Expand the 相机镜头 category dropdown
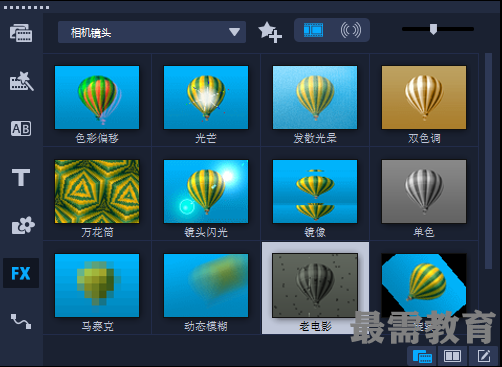Screen dimensions: 502x367 [x=152, y=32]
